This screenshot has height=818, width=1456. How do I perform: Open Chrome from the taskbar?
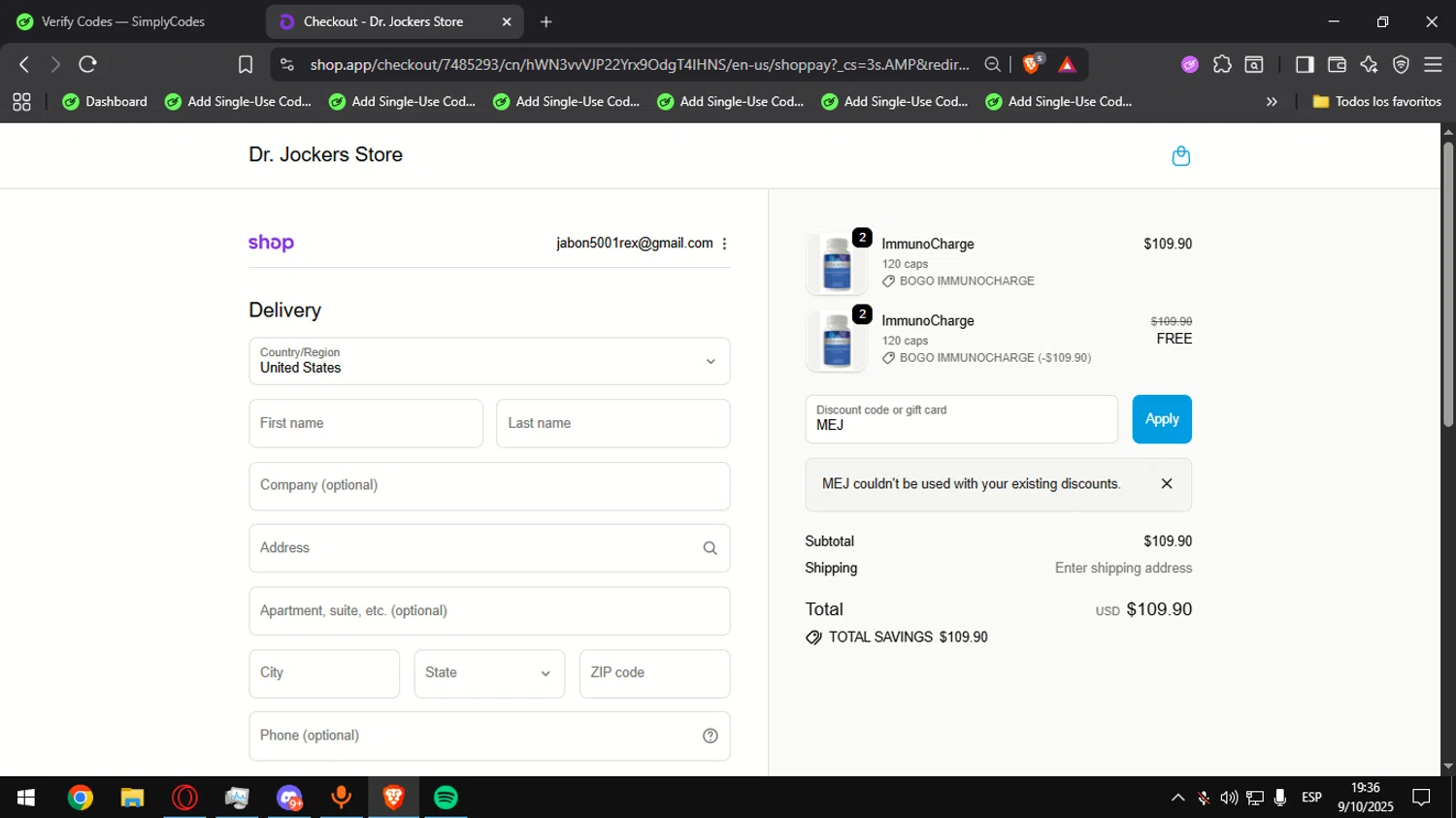(x=81, y=798)
